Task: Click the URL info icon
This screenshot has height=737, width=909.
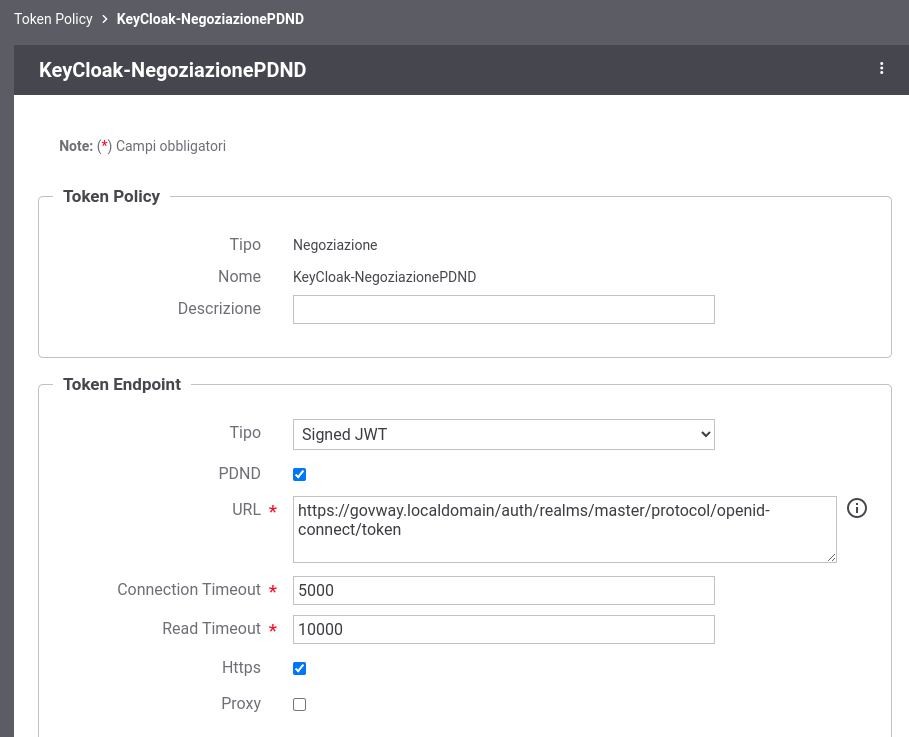Action: (x=857, y=509)
